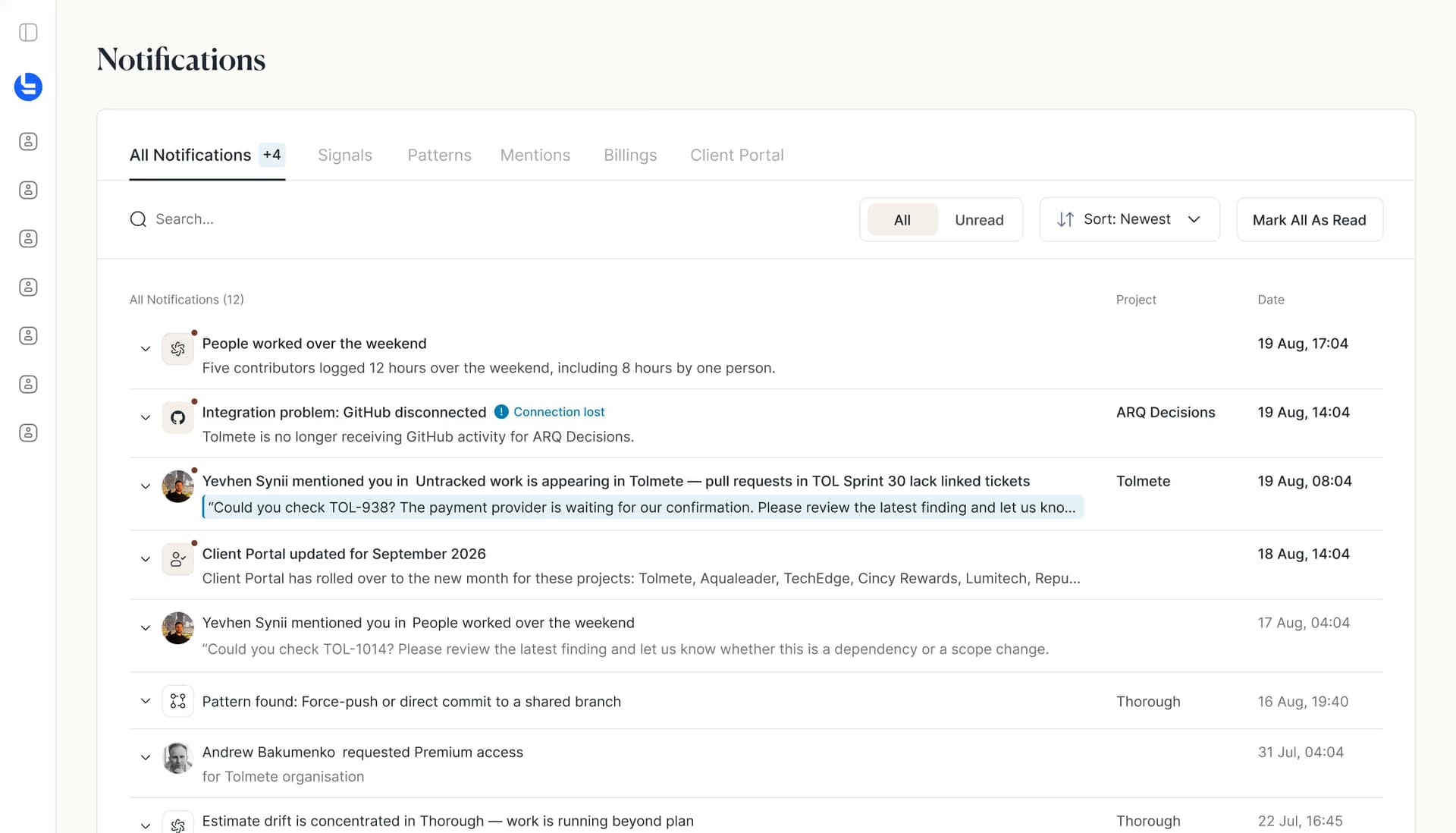Screen dimensions: 1456x833
Task: Switch to the Signals tab
Action: click(345, 155)
